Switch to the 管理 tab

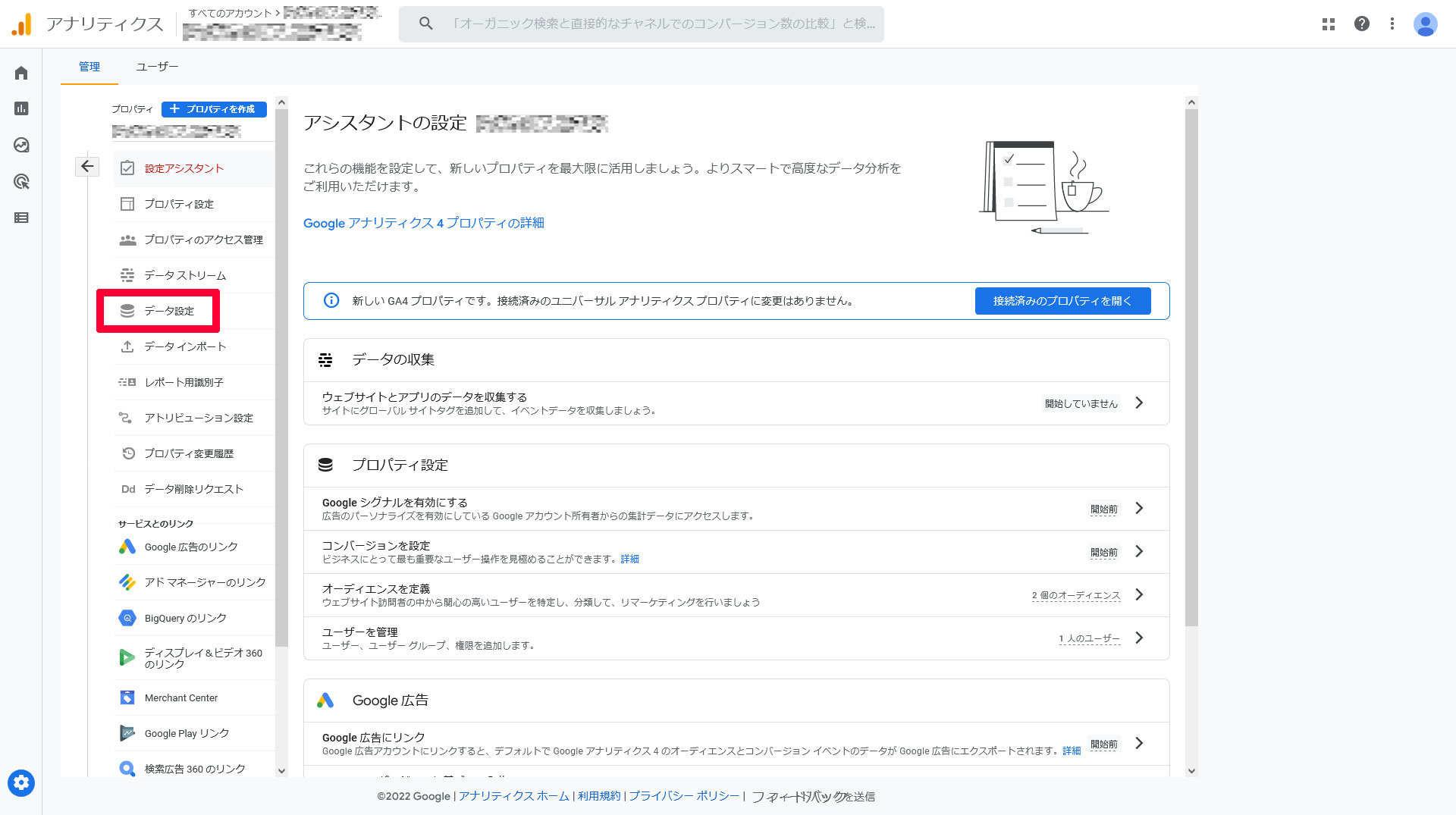[x=89, y=67]
